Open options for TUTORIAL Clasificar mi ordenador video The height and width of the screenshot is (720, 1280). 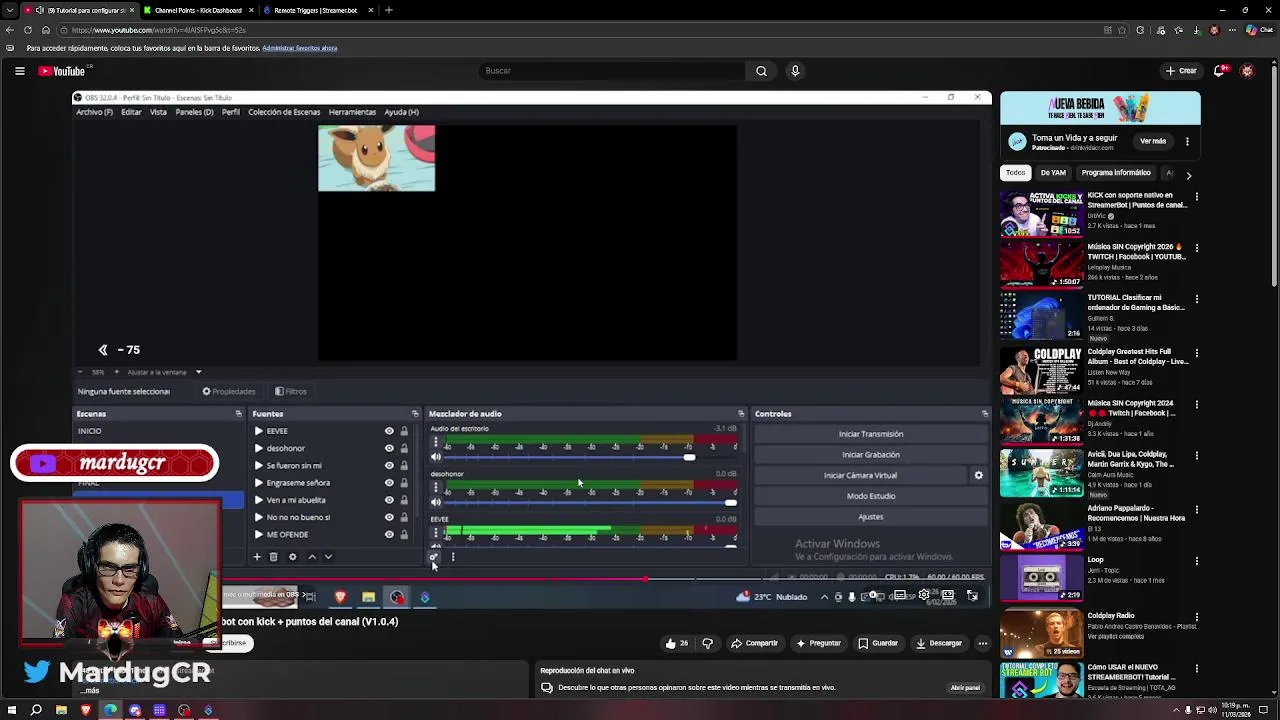(x=1196, y=299)
